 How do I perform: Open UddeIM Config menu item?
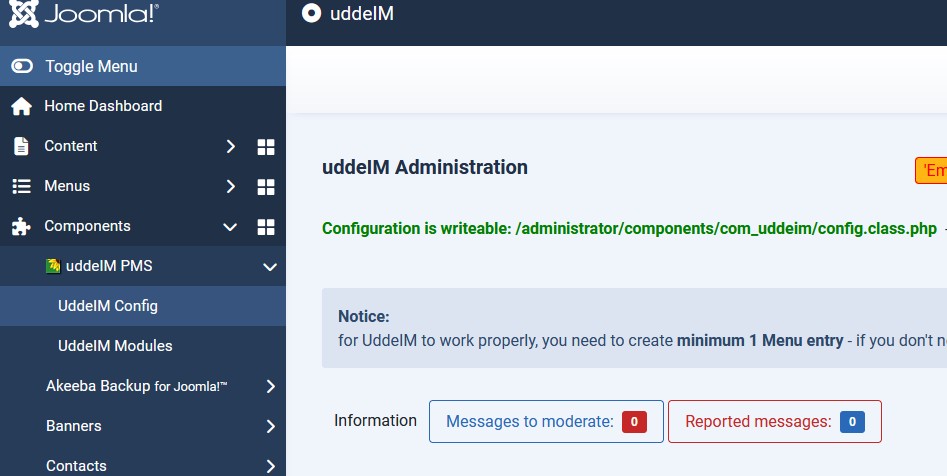tap(108, 306)
